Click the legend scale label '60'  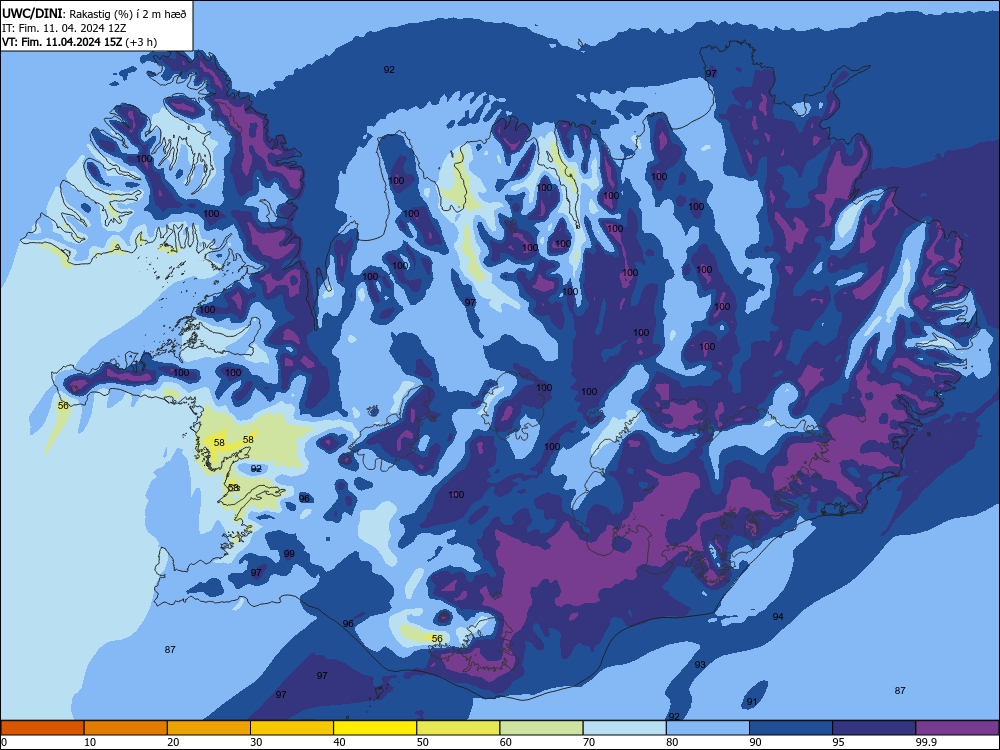click(x=506, y=742)
